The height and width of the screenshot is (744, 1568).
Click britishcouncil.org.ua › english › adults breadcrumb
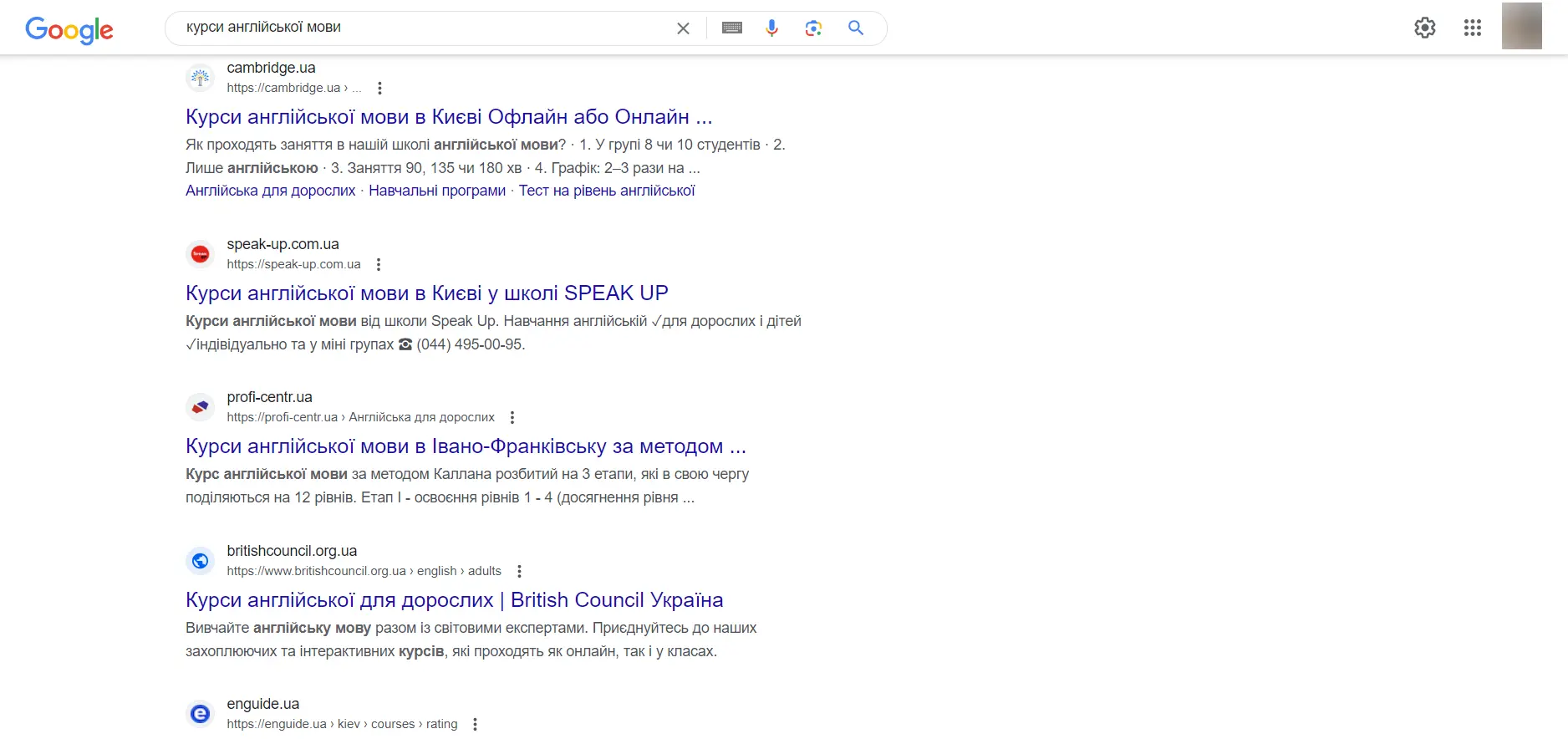[364, 571]
